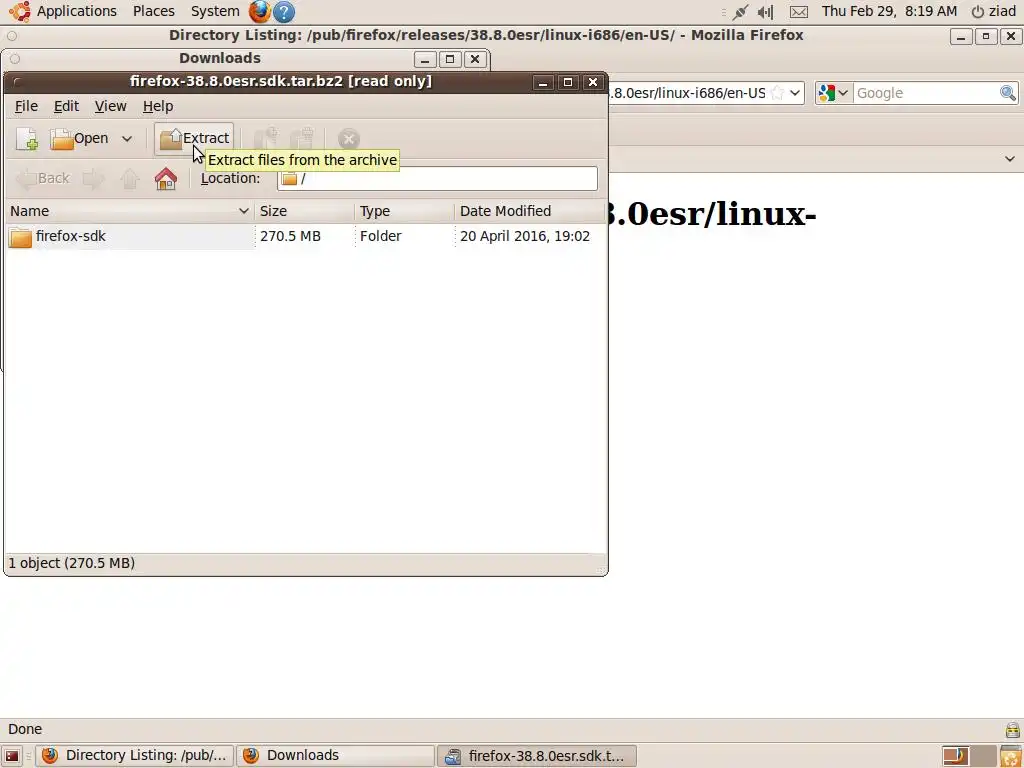Click into the Google search box
The image size is (1024, 768).
pyautogui.click(x=926, y=93)
